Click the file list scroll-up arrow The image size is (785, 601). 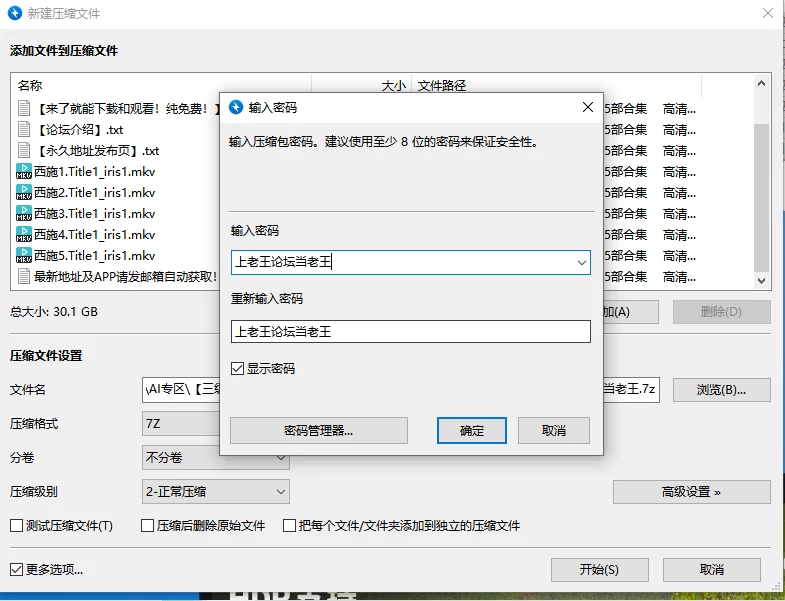pos(761,84)
